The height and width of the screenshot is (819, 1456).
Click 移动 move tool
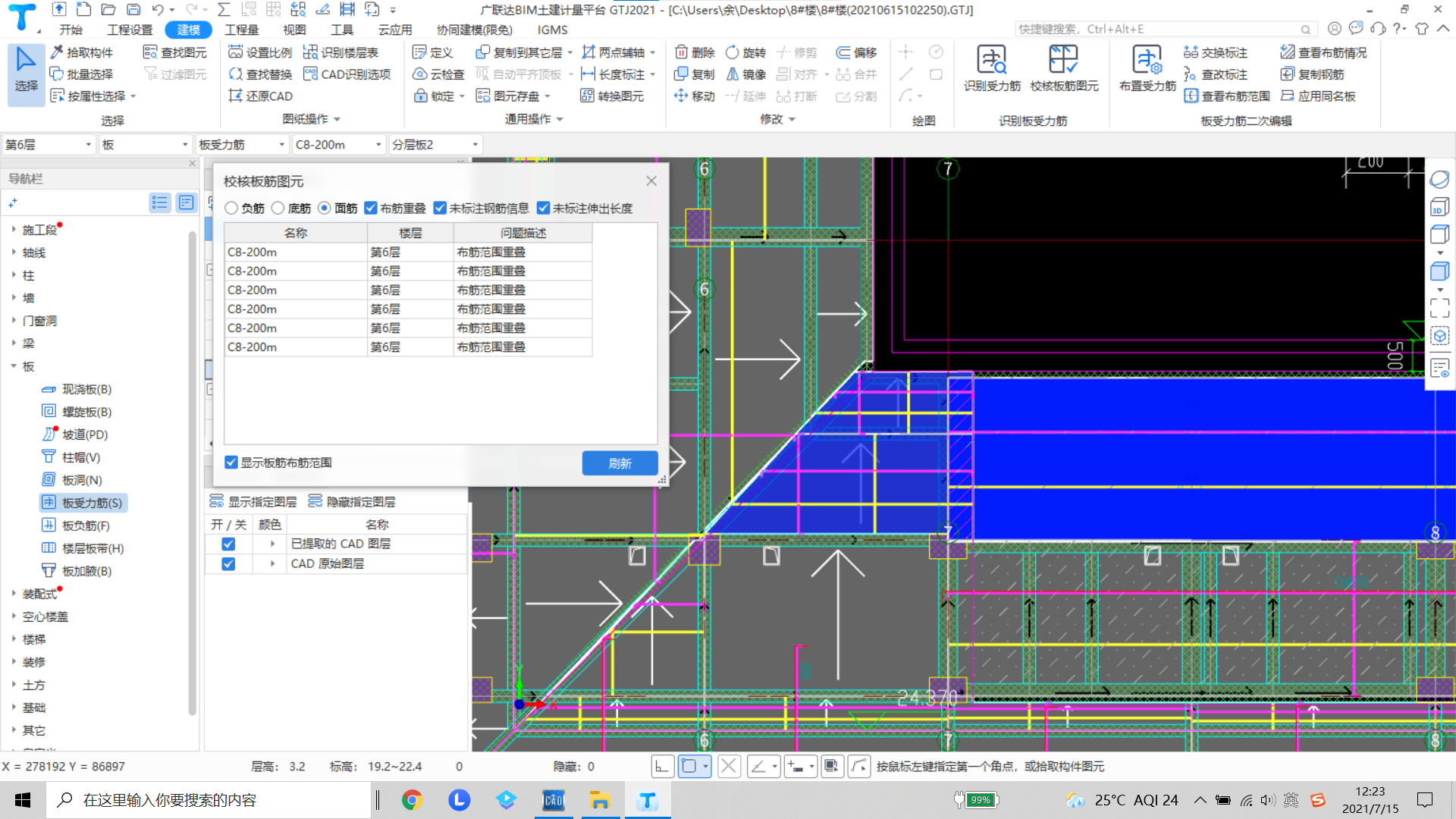tap(695, 96)
